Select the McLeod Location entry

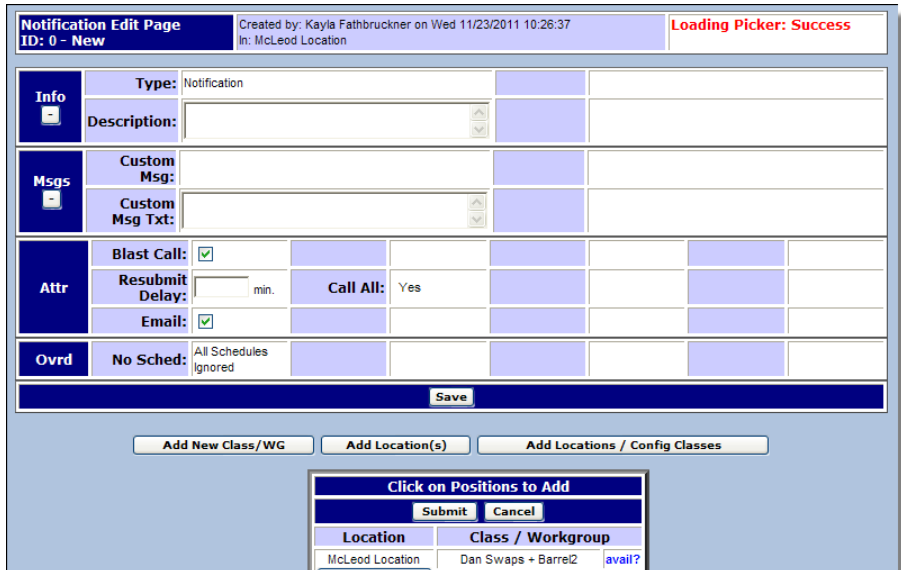tap(373, 560)
